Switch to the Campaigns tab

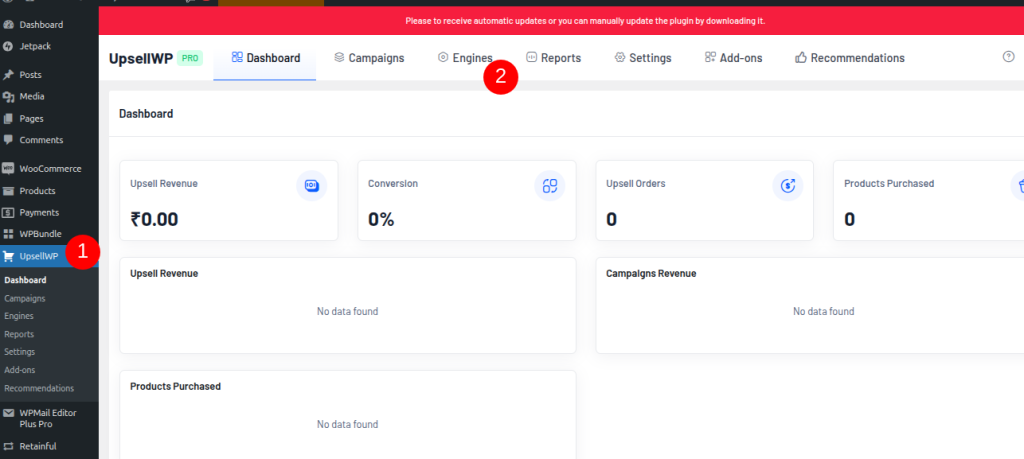[x=369, y=57]
